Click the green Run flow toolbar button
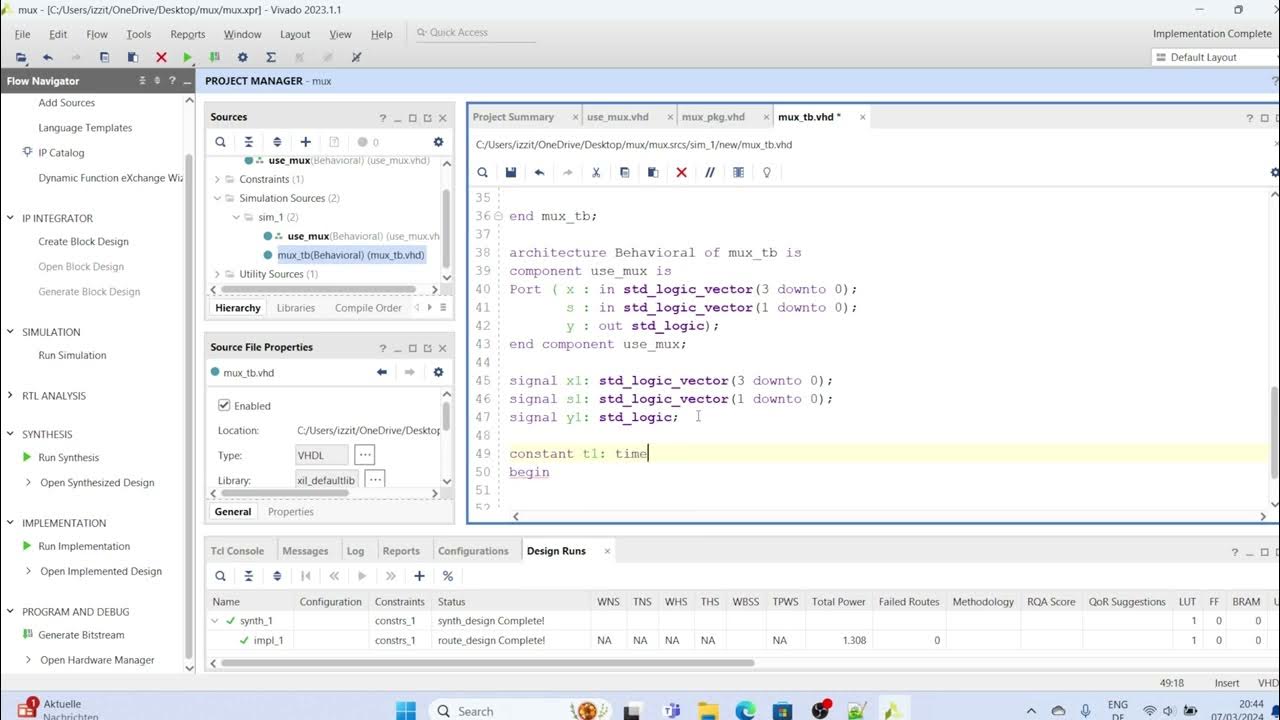Viewport: 1280px width, 720px height. tap(187, 58)
